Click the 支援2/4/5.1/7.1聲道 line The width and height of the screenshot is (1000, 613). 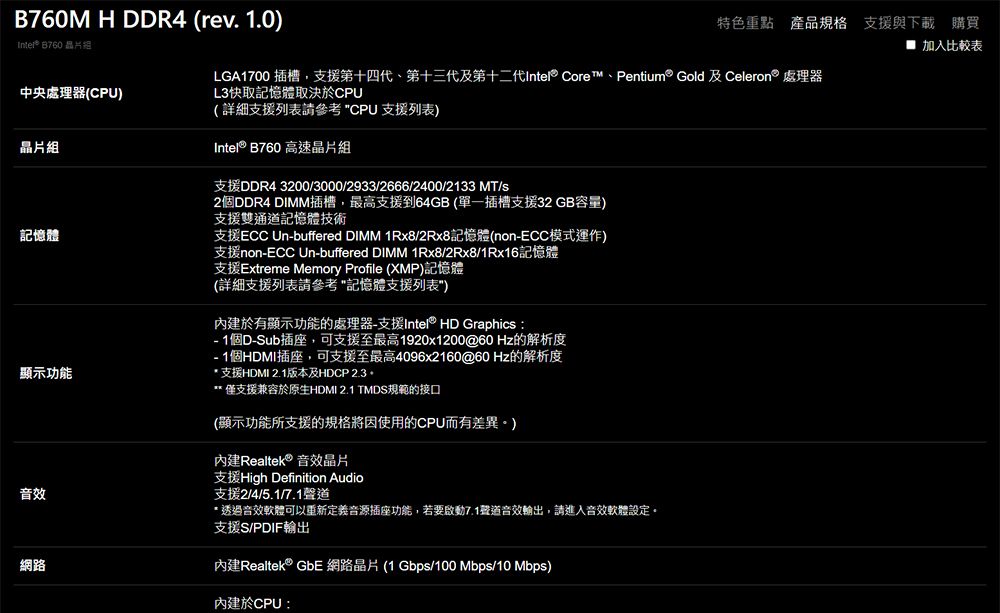(x=272, y=494)
